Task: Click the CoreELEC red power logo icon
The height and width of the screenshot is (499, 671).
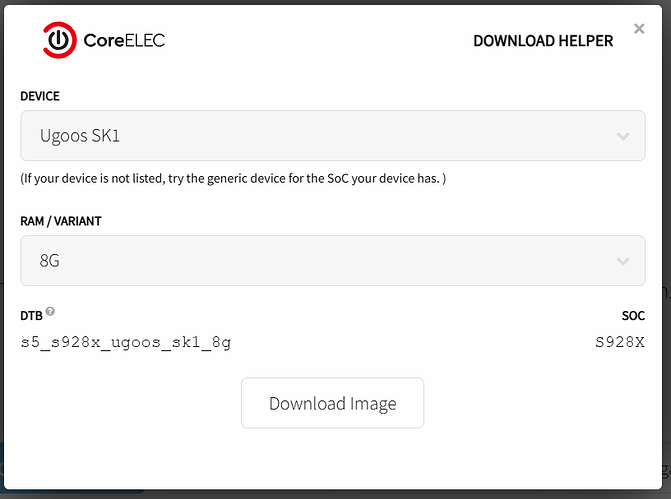Action: click(59, 40)
